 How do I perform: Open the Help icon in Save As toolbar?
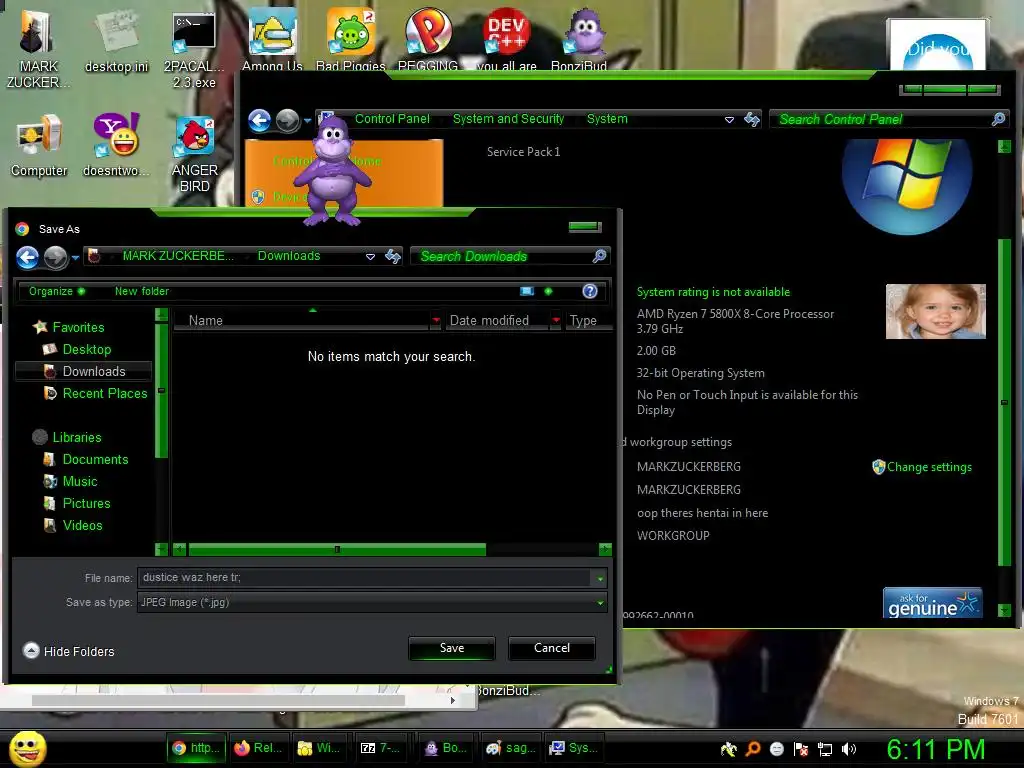point(590,291)
